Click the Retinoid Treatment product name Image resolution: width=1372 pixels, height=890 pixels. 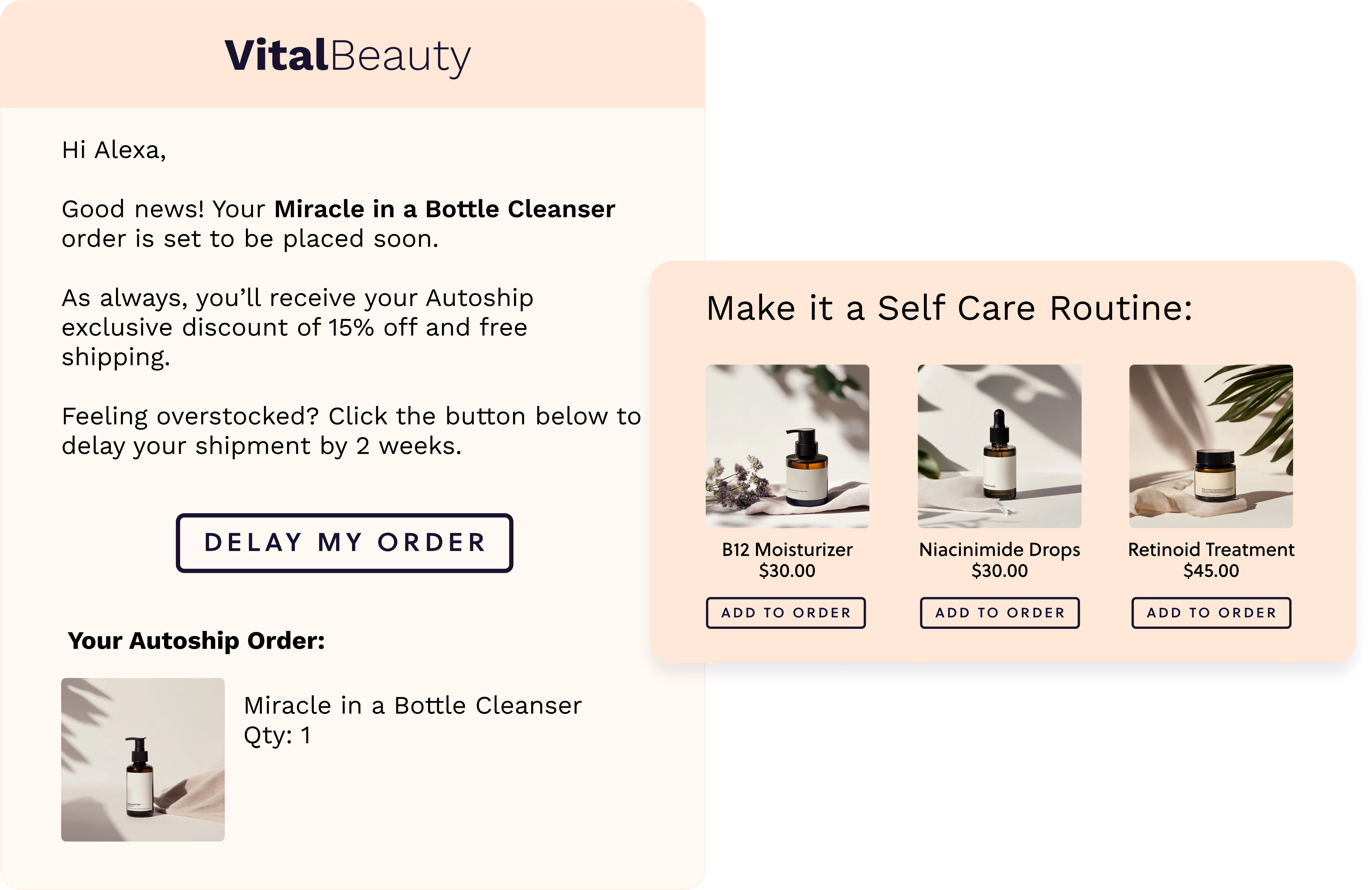[x=1211, y=549]
